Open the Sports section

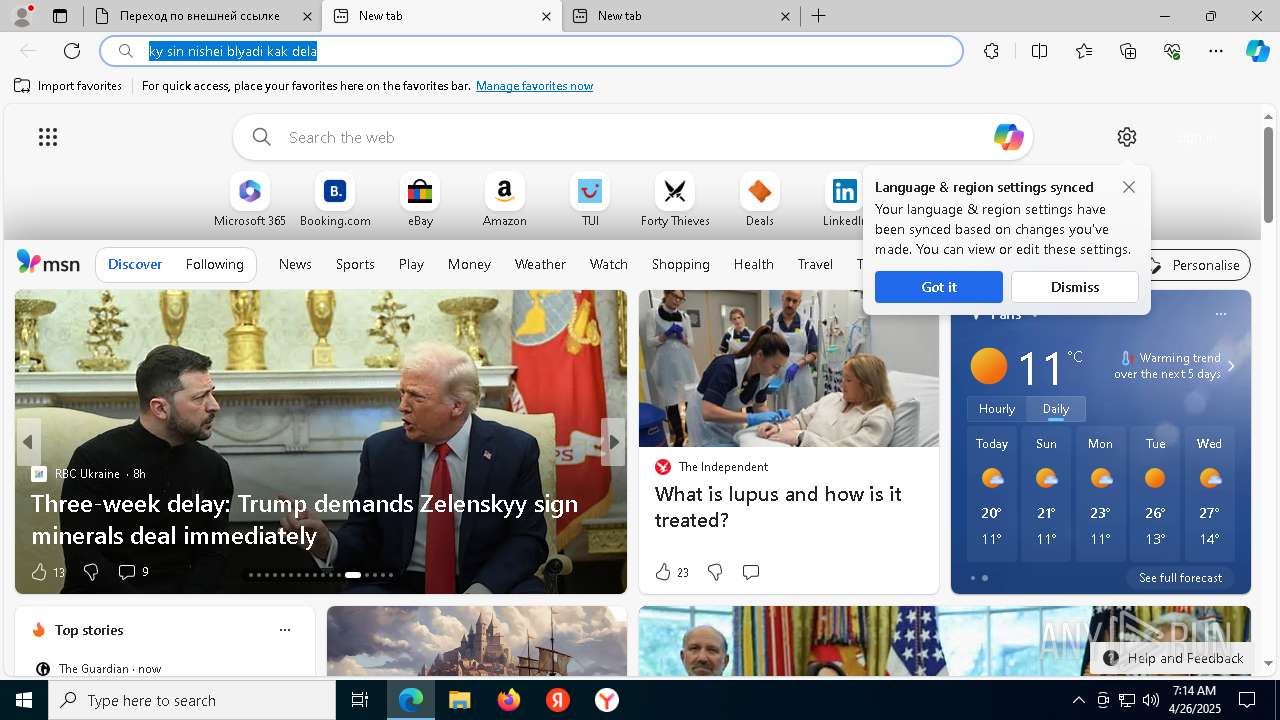tap(355, 264)
